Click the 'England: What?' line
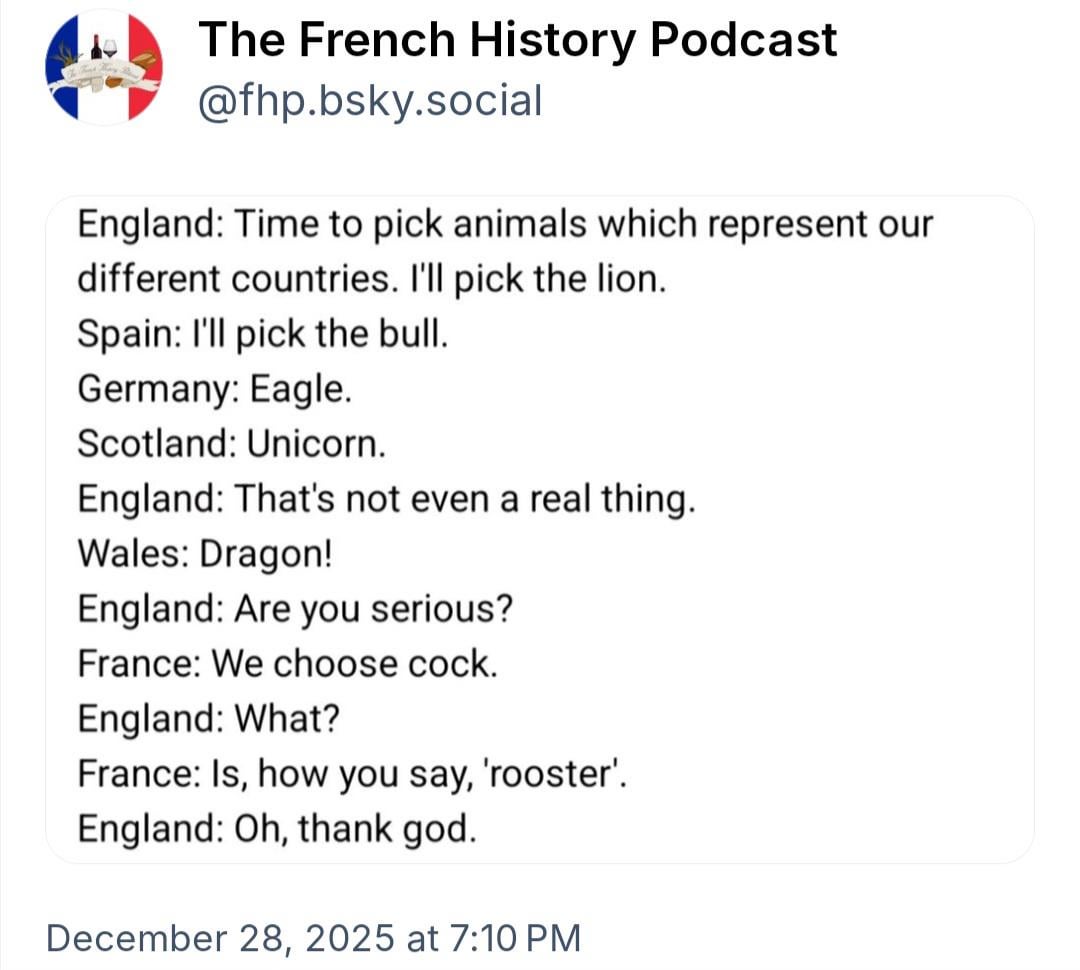 point(208,717)
